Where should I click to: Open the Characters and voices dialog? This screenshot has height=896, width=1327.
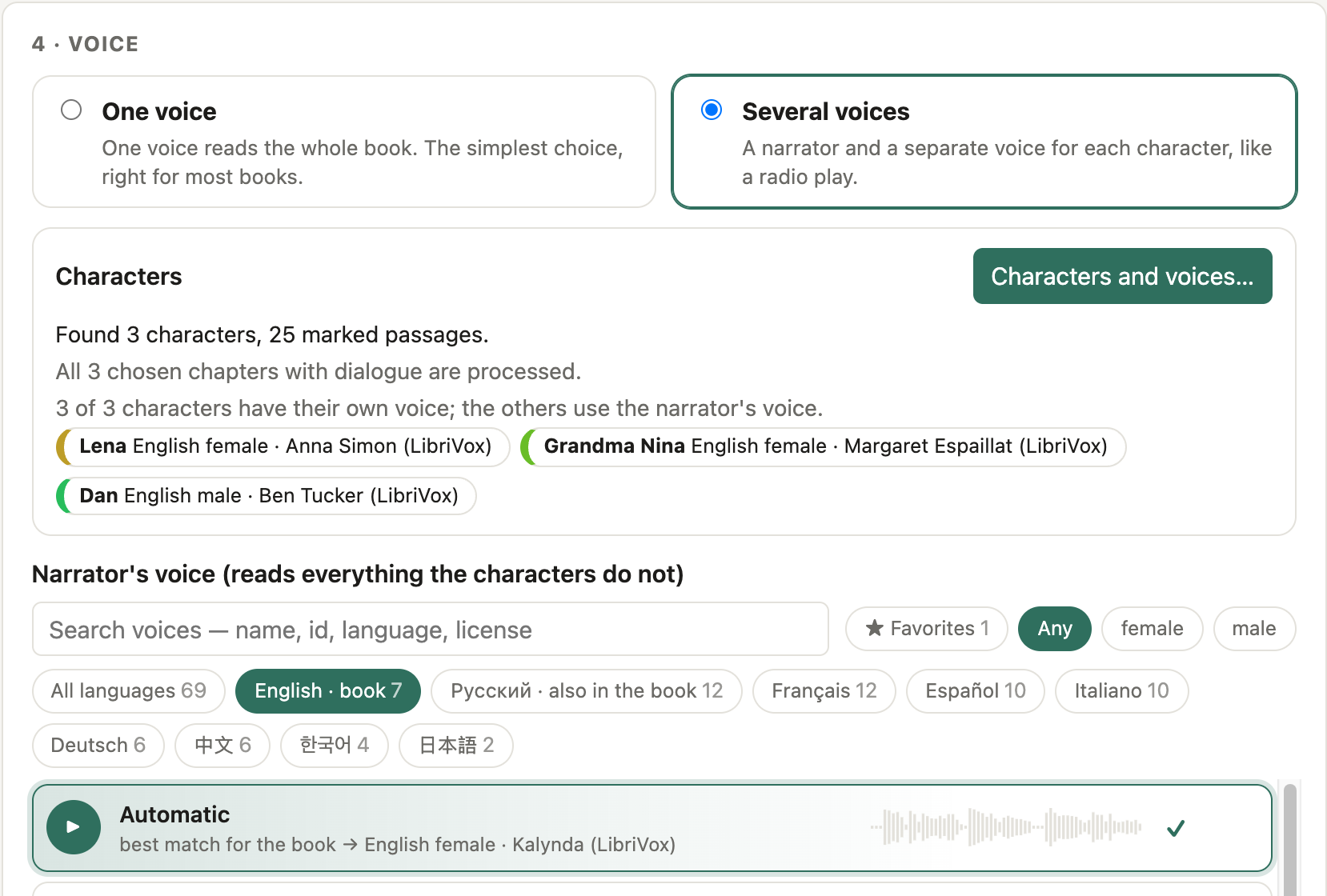click(x=1122, y=276)
